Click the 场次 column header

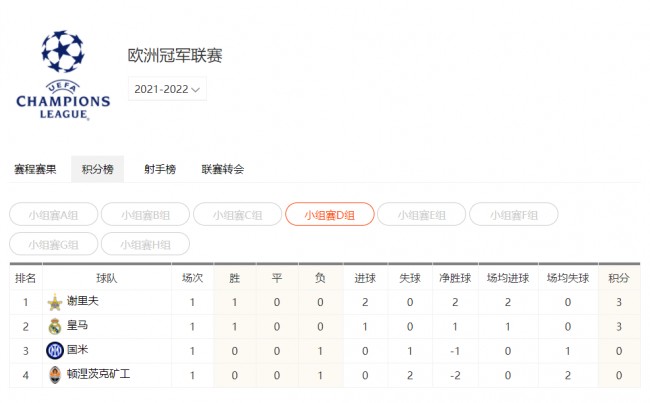click(192, 278)
